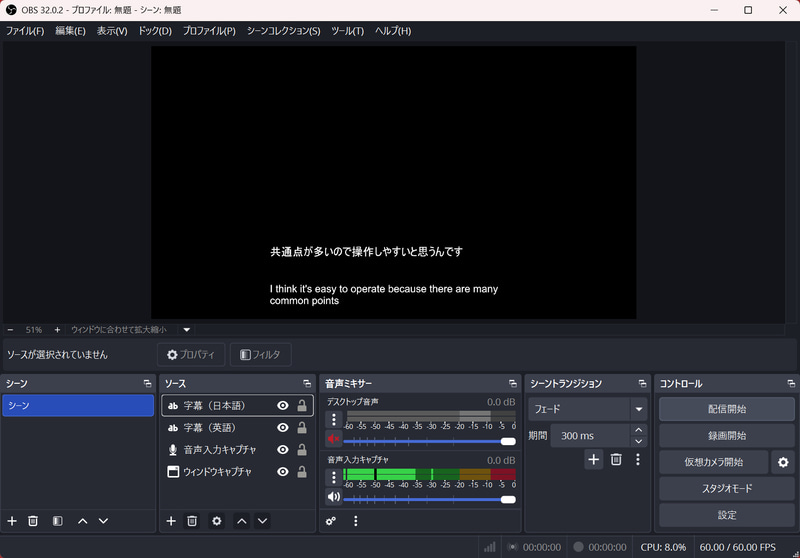This screenshot has height=558, width=800.
Task: Click the フィルタ button
Action: (261, 354)
